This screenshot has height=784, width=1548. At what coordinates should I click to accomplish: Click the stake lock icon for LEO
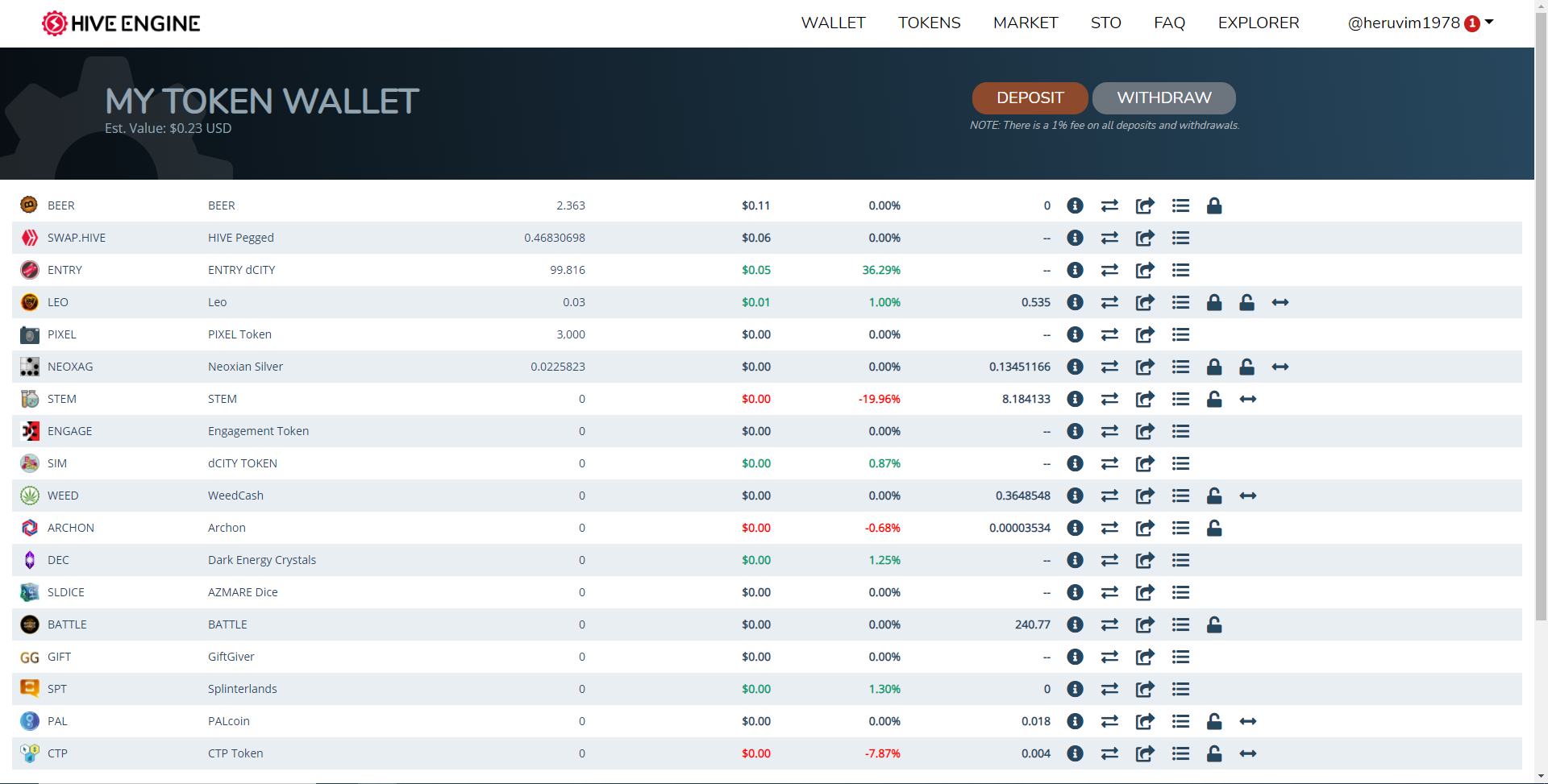point(1214,302)
